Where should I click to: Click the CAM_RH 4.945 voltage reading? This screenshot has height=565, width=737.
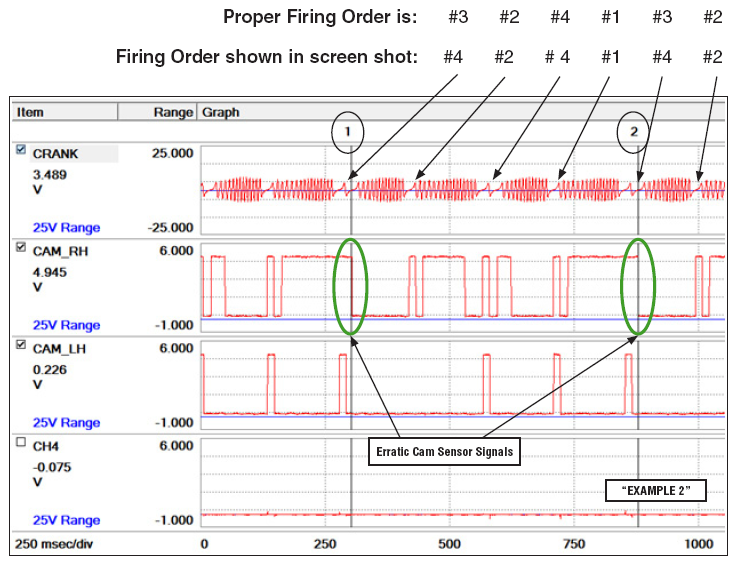[50, 271]
